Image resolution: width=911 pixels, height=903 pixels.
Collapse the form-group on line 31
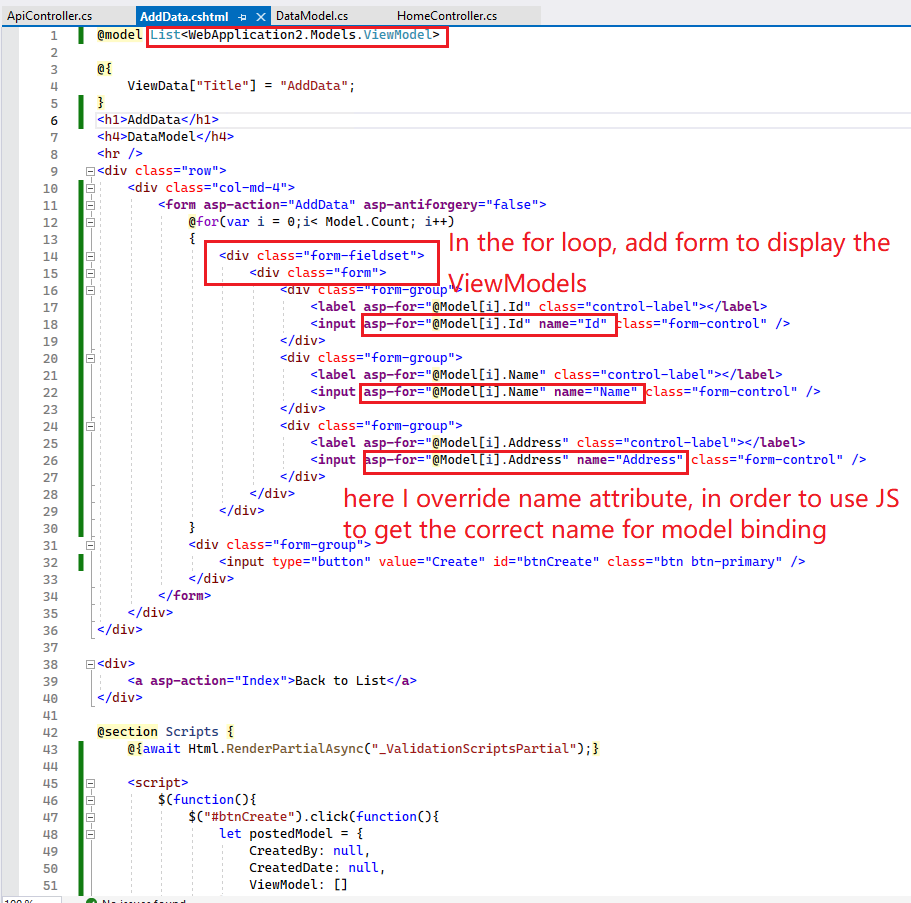tap(91, 545)
